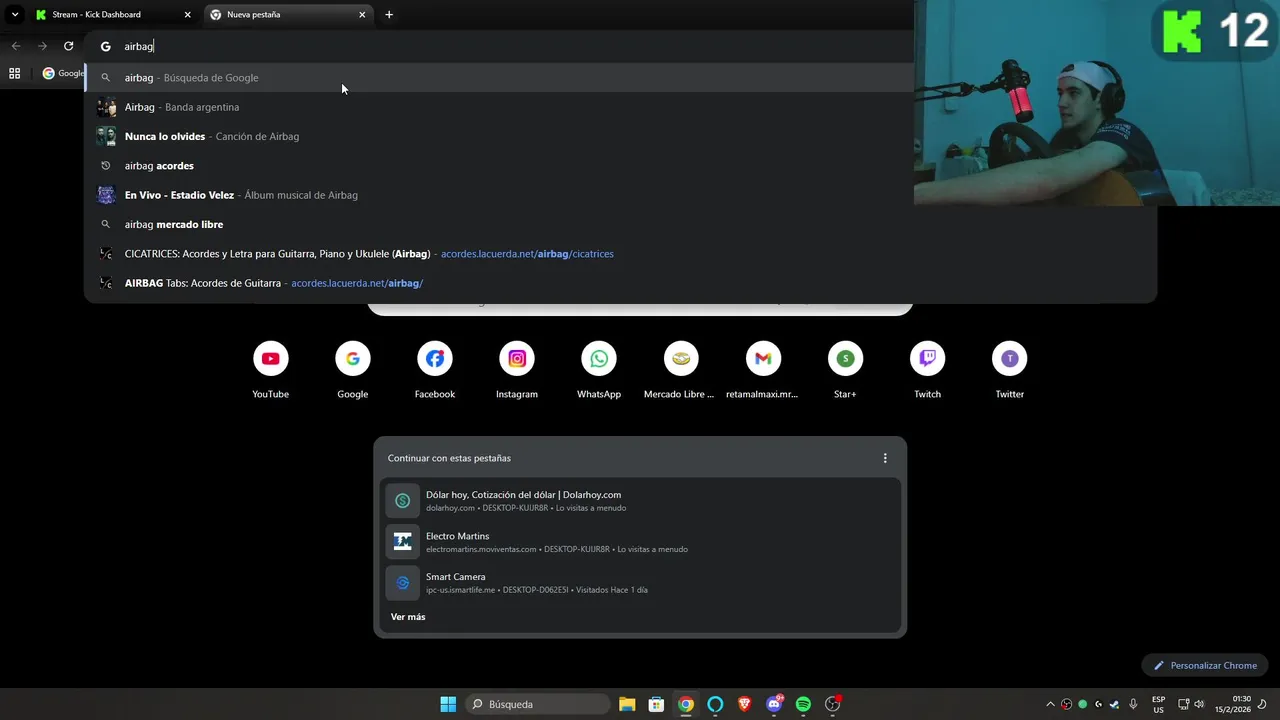Viewport: 1280px width, 720px height.
Task: Open the tab search dropdown arrow
Action: 15,15
